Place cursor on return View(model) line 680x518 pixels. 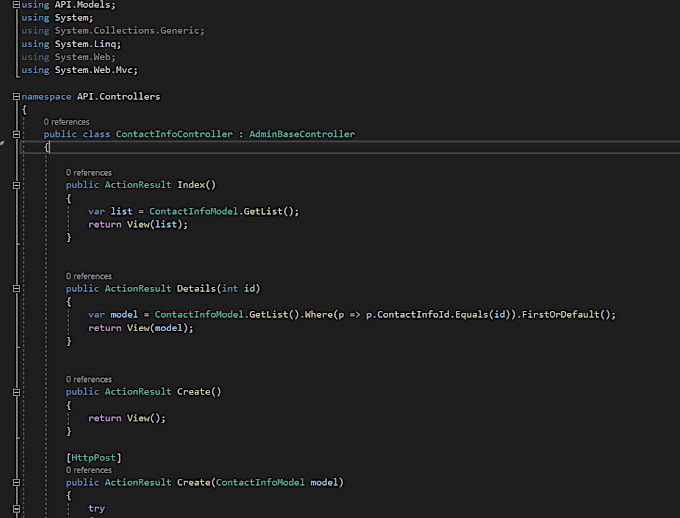click(141, 328)
